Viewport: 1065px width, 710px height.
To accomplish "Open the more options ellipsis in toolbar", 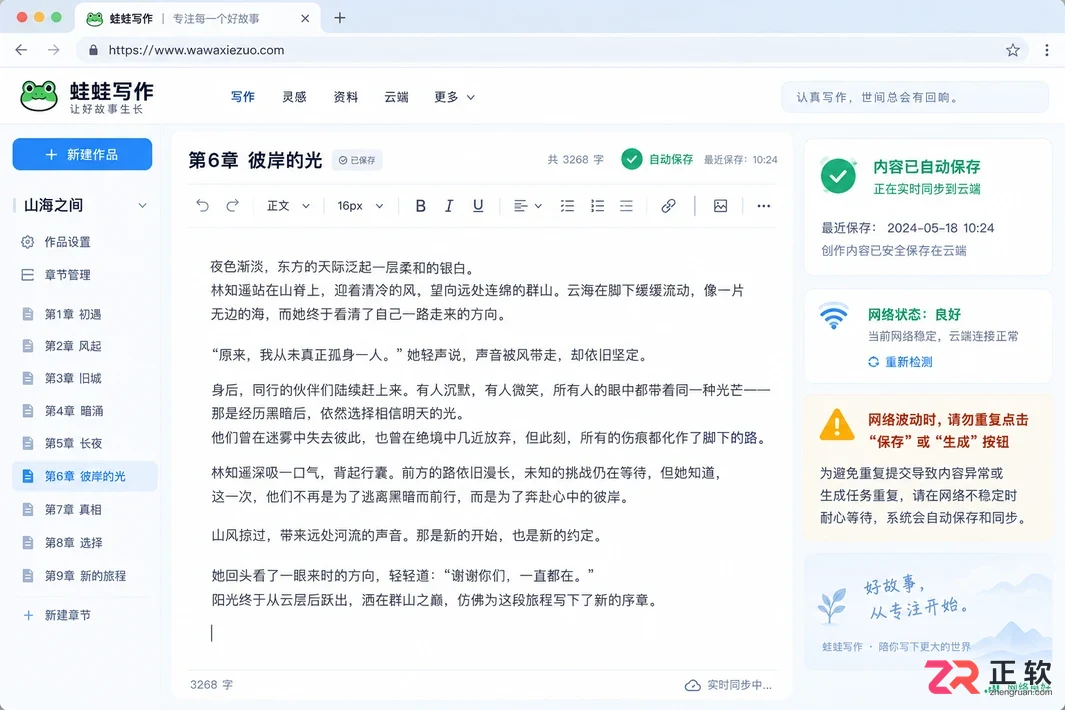I will click(x=763, y=206).
